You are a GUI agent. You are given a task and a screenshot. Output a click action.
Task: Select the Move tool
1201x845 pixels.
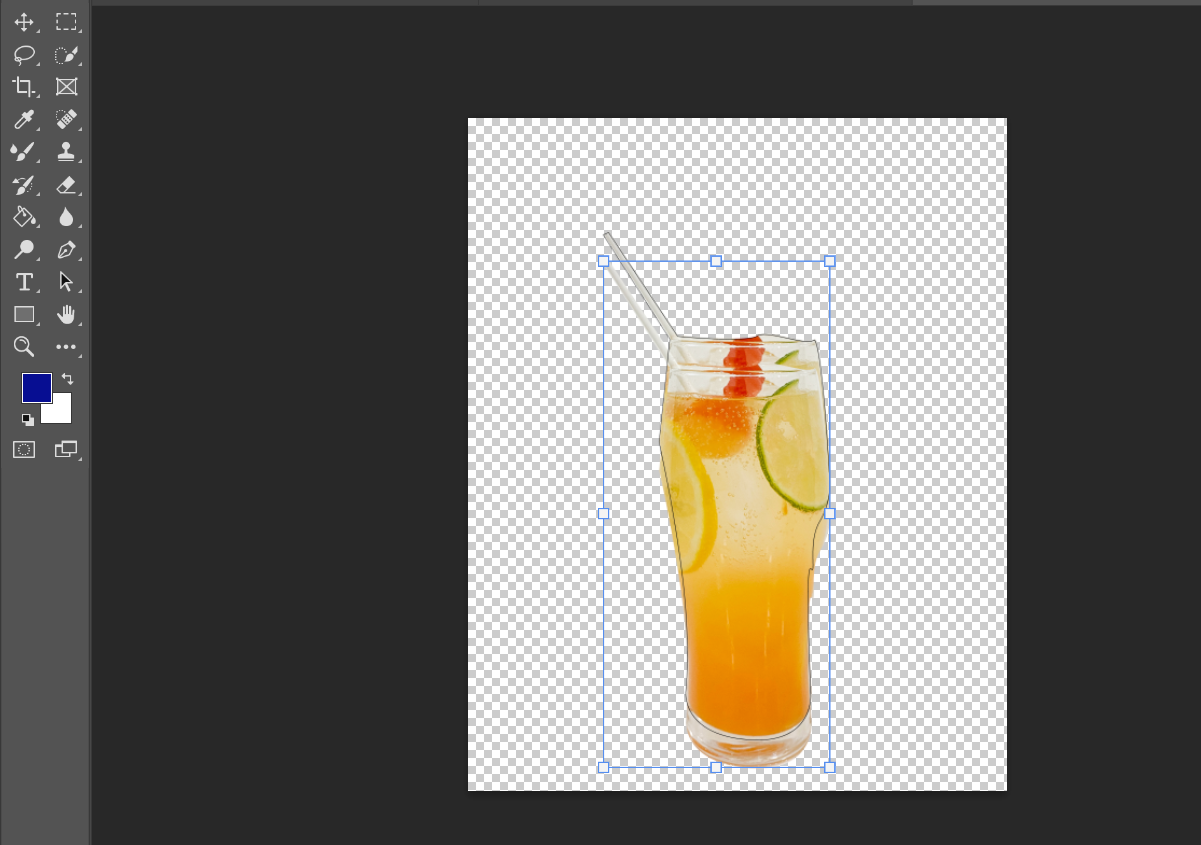(x=24, y=22)
